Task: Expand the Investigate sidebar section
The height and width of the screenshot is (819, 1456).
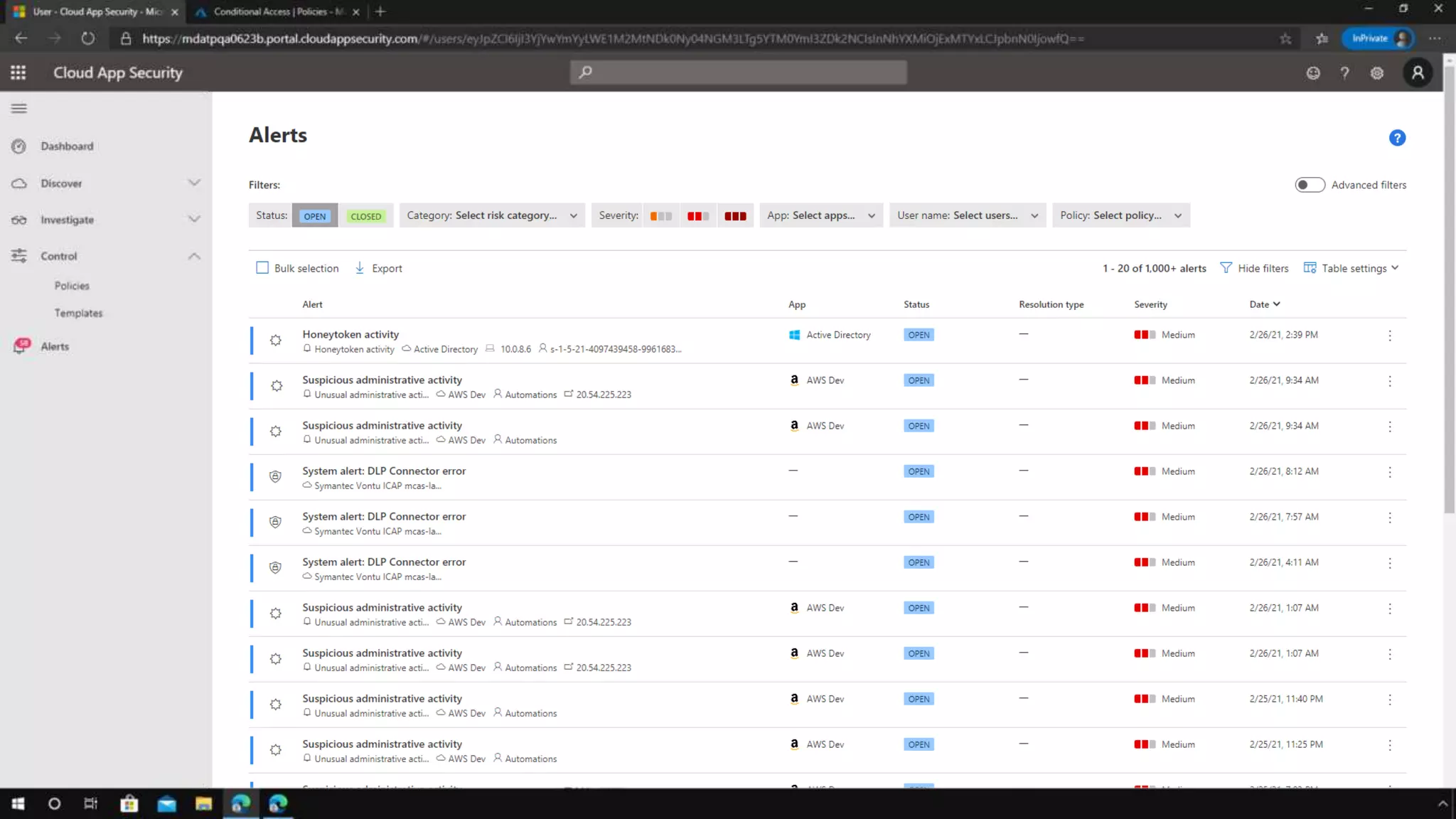Action: tap(194, 220)
